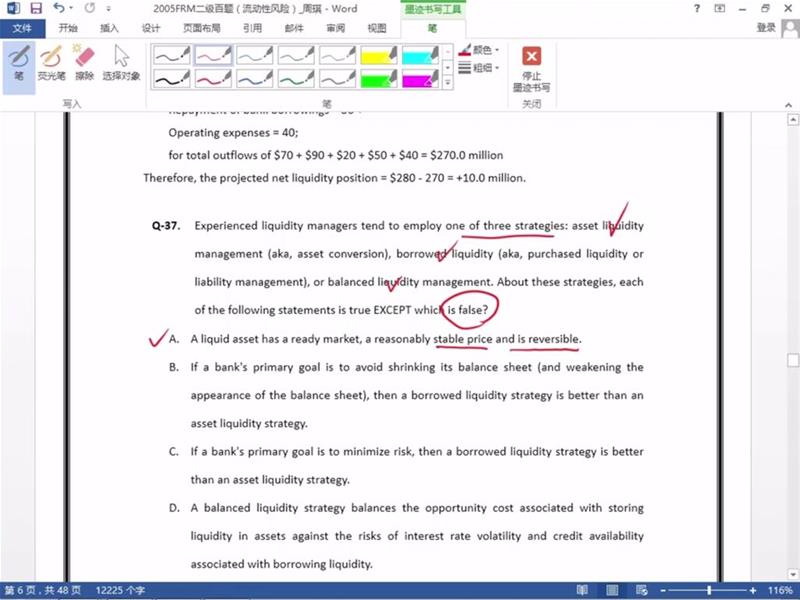Undo the last action
Screen dimensions: 800x600
click(x=58, y=8)
